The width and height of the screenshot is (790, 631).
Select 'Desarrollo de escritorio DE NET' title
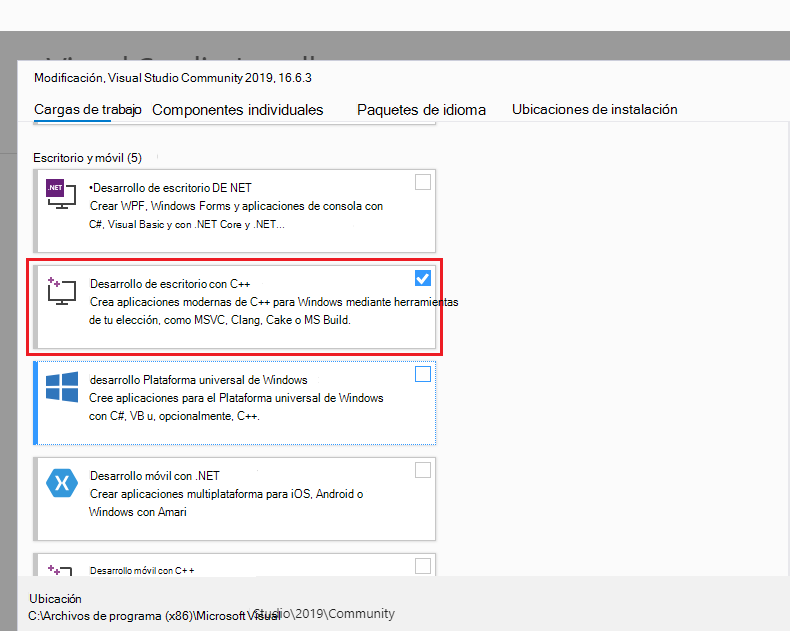170,188
